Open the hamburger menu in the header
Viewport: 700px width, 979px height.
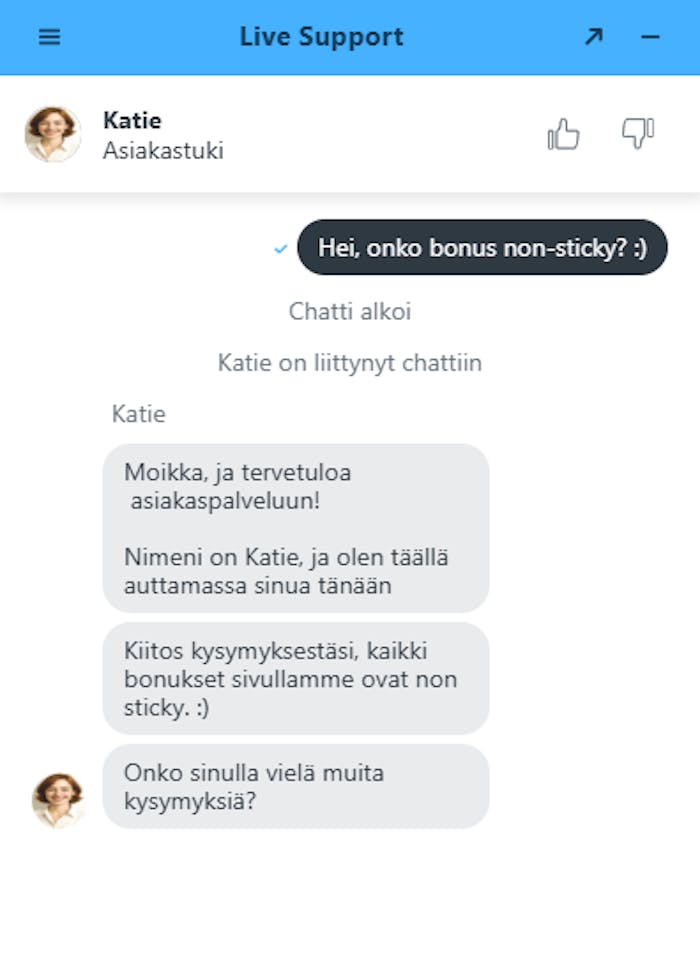click(x=49, y=37)
